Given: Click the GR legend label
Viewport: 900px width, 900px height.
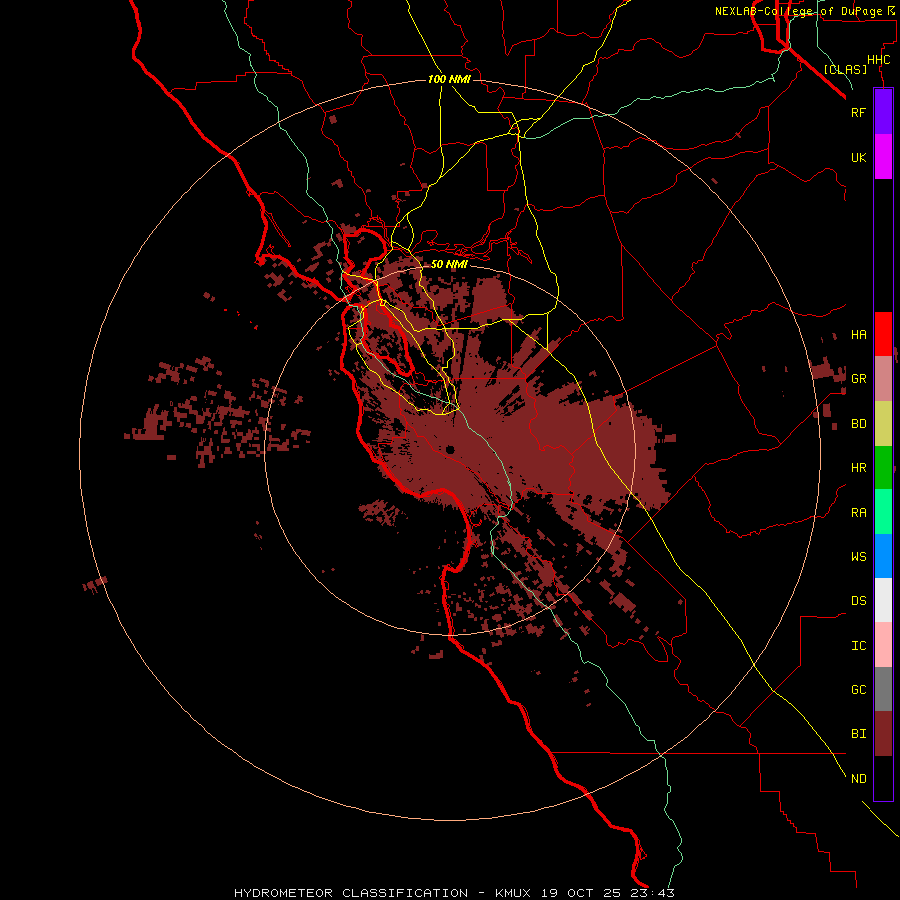Looking at the screenshot, I should point(858,379).
